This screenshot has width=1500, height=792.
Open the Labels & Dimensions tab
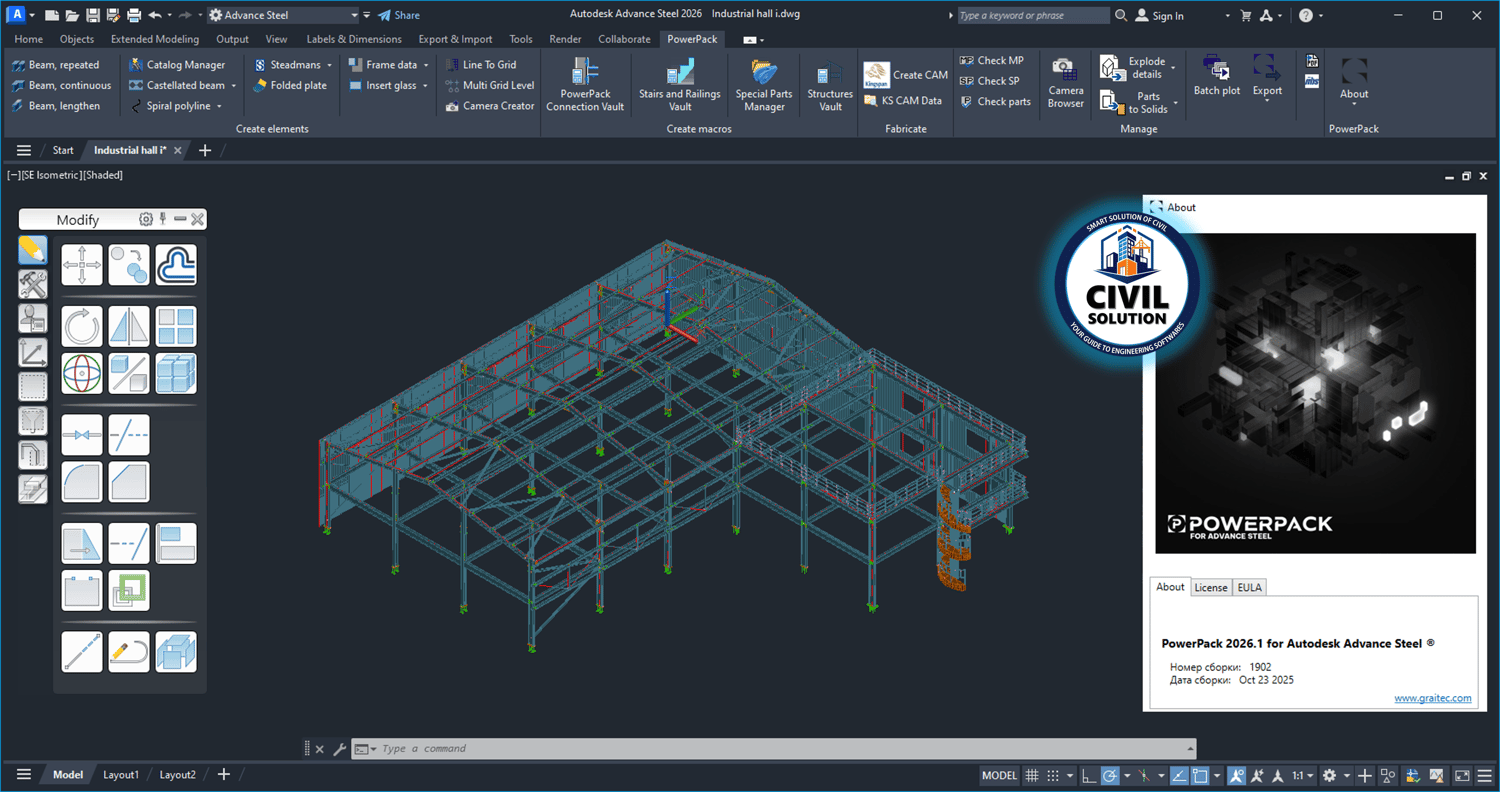[354, 39]
